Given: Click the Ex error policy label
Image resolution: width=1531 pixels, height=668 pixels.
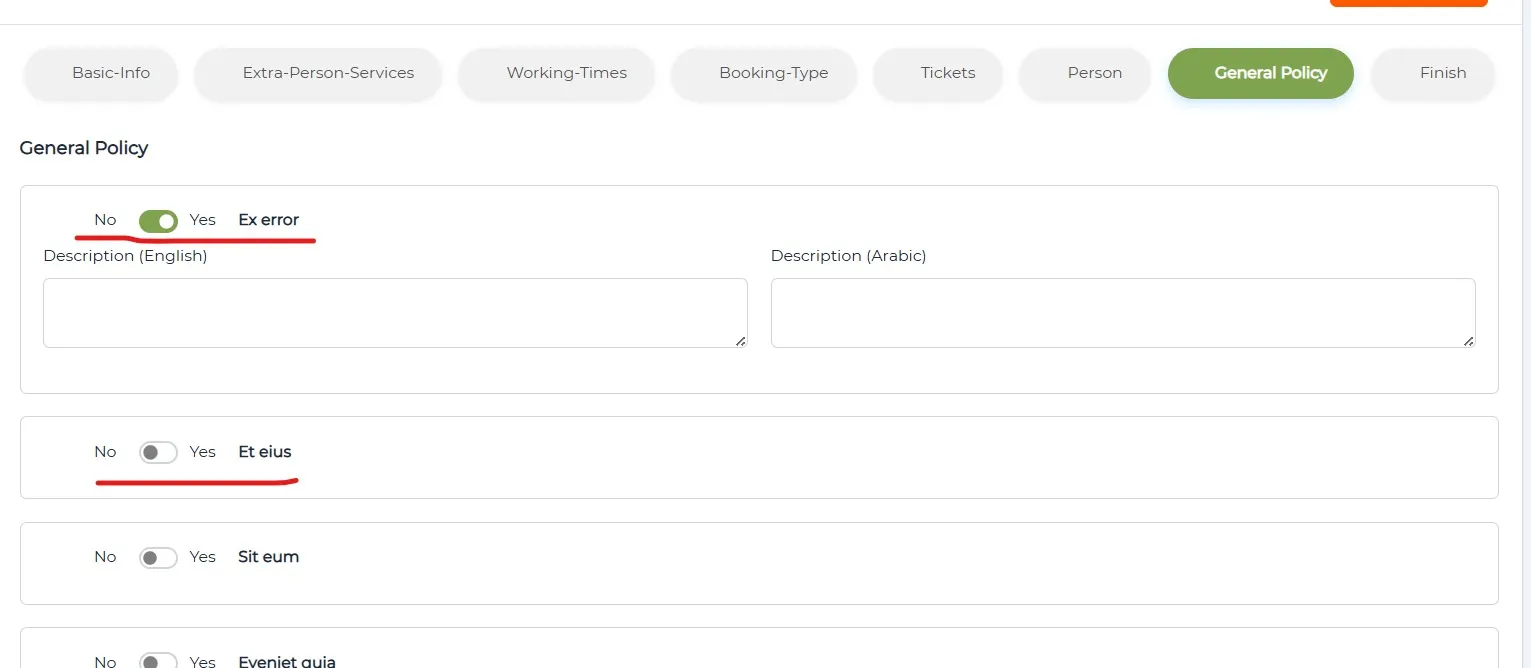Looking at the screenshot, I should [268, 220].
